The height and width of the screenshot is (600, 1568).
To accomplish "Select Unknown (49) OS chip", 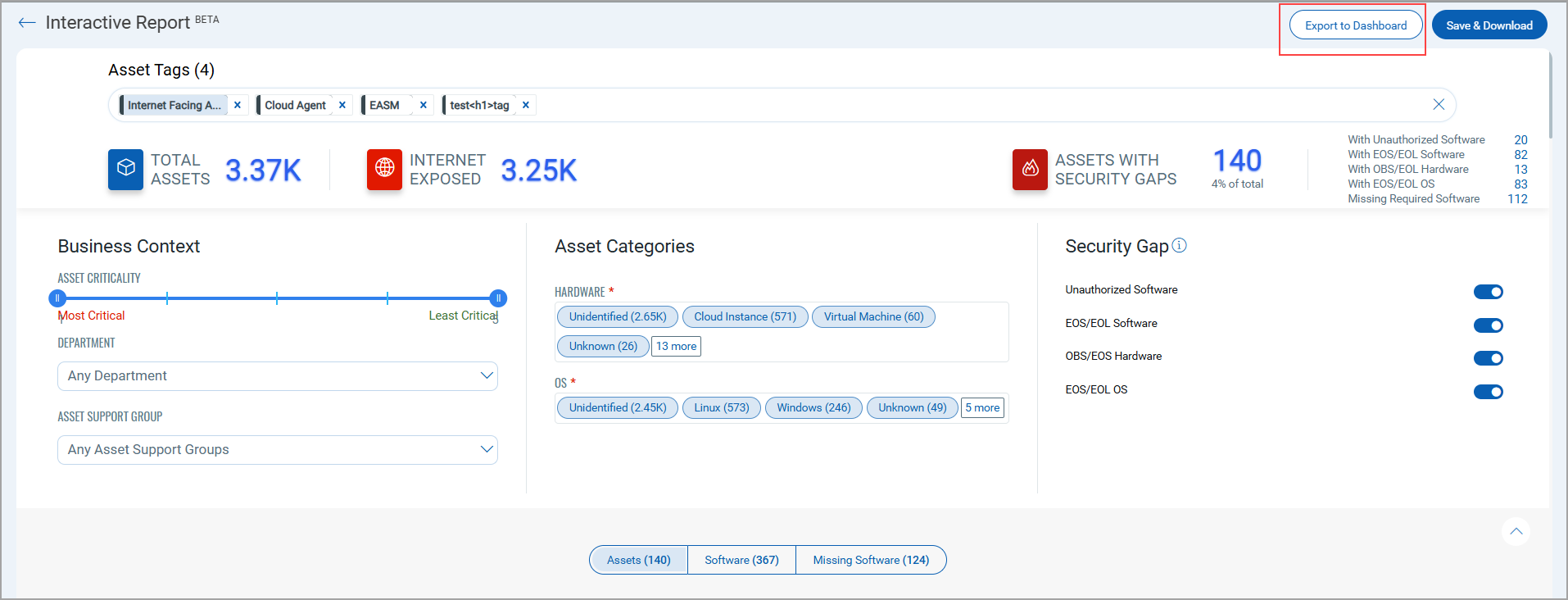I will point(913,407).
